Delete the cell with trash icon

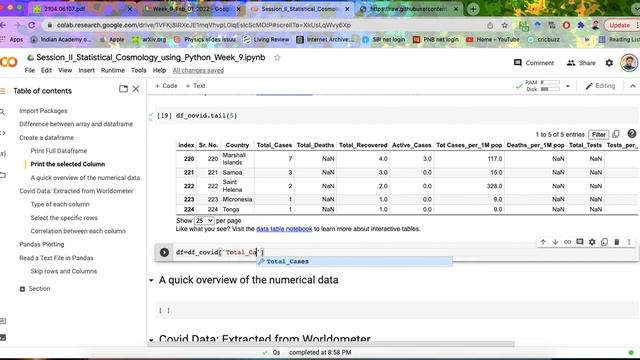tap(617, 242)
